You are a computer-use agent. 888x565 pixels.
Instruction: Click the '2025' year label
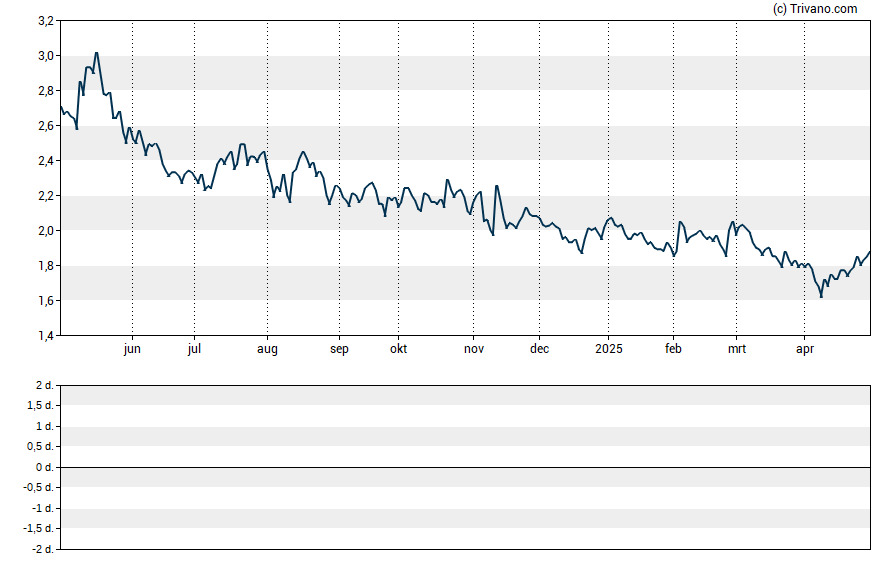609,349
